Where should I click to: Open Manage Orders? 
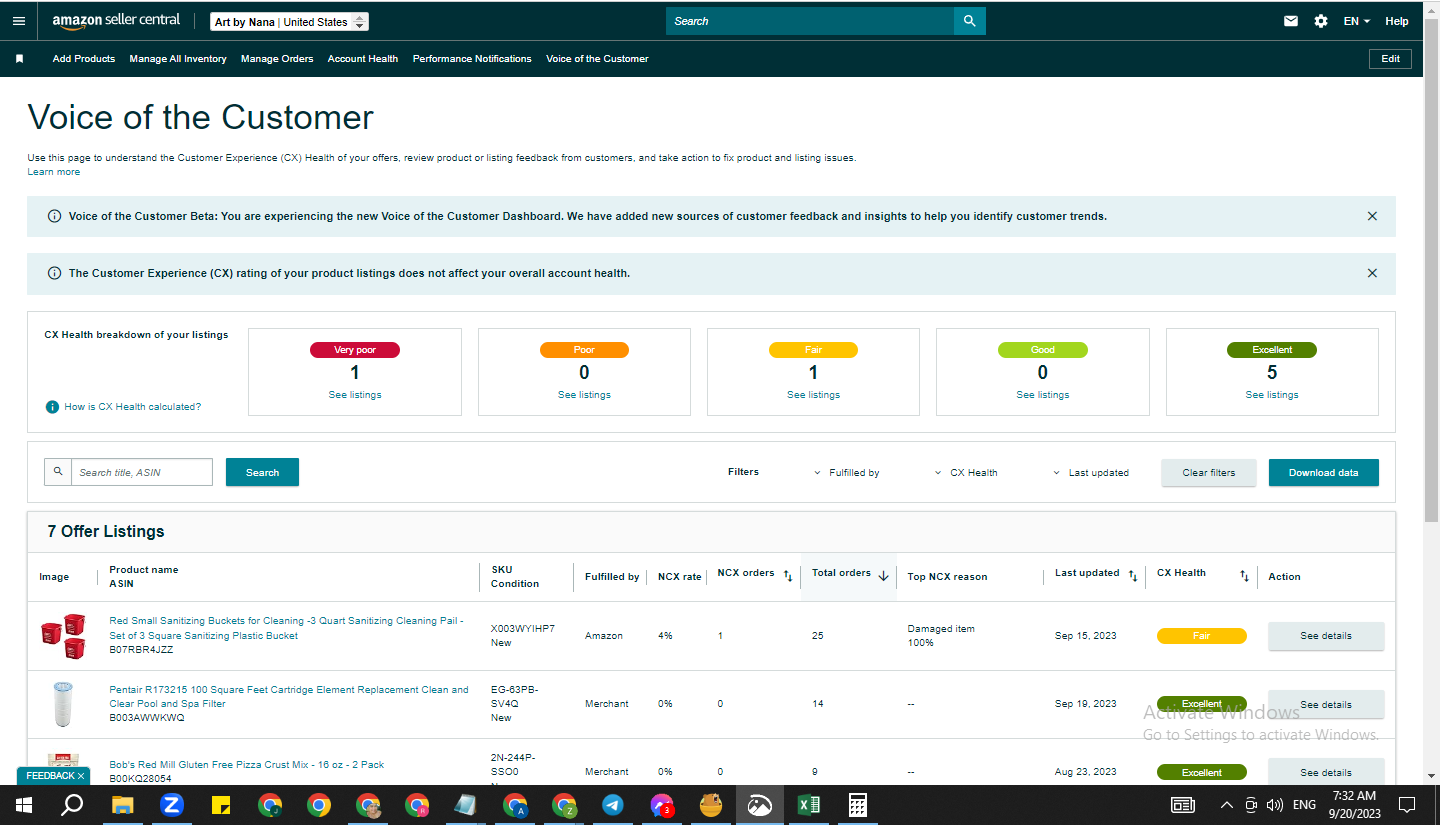pyautogui.click(x=277, y=59)
